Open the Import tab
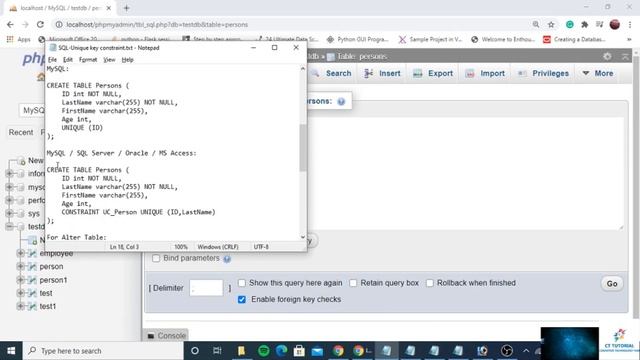Screen dimensions: 640x360 pos(485,73)
